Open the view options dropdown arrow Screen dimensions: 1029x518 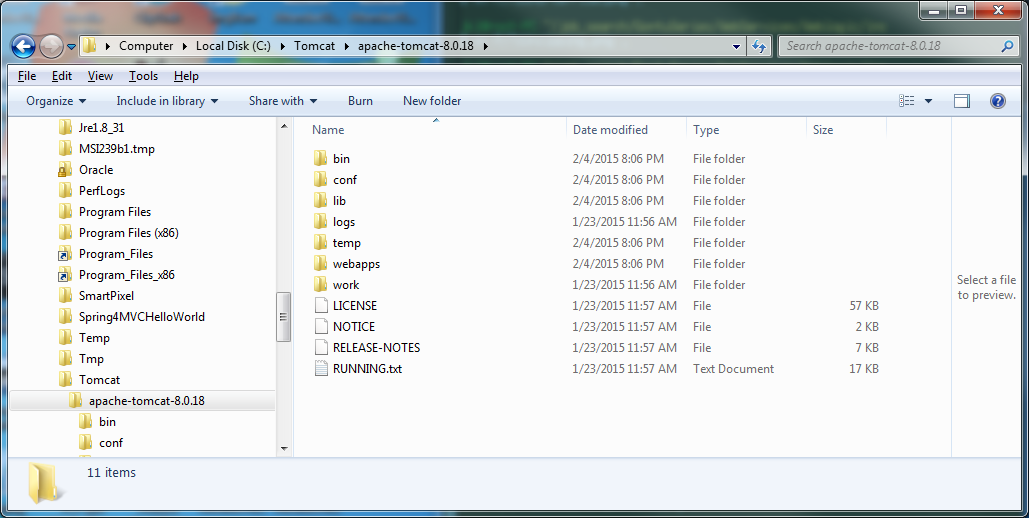pos(928,101)
